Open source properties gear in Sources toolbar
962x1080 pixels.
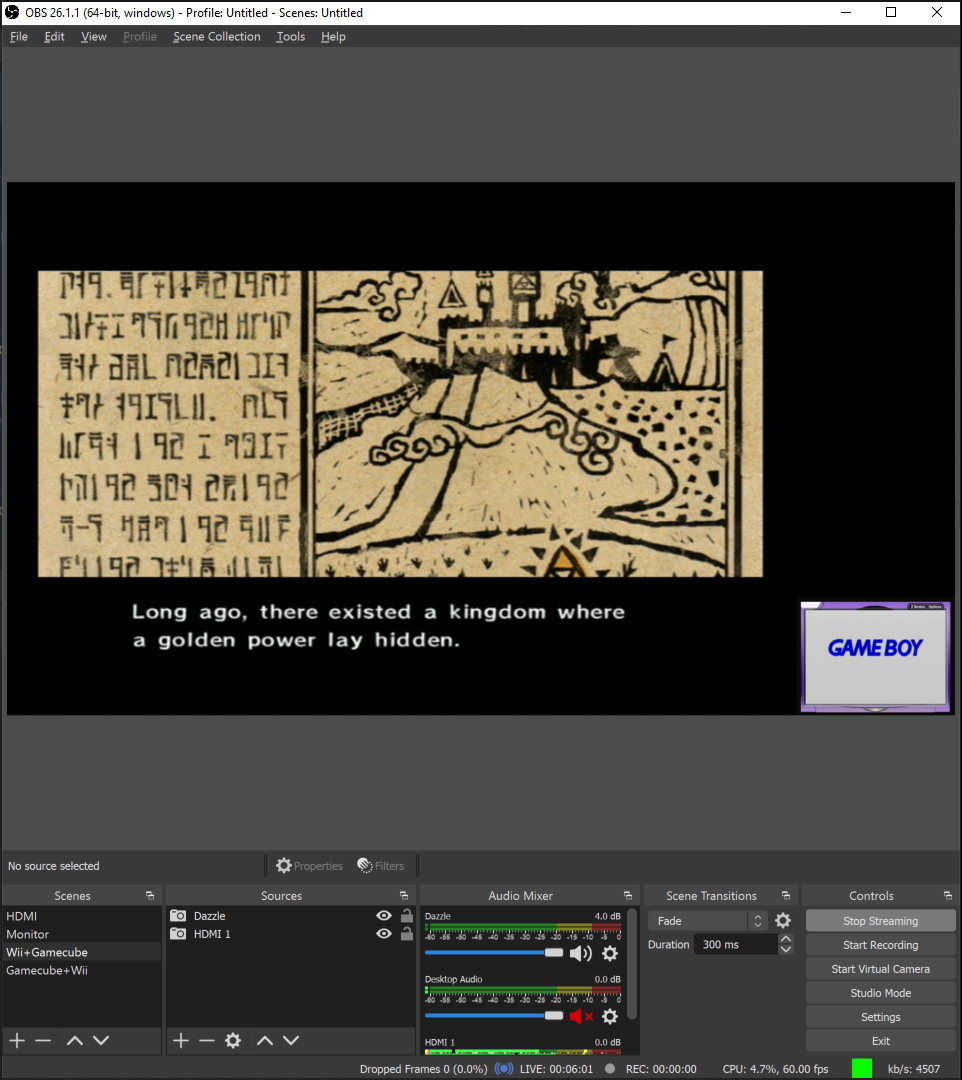(233, 1041)
